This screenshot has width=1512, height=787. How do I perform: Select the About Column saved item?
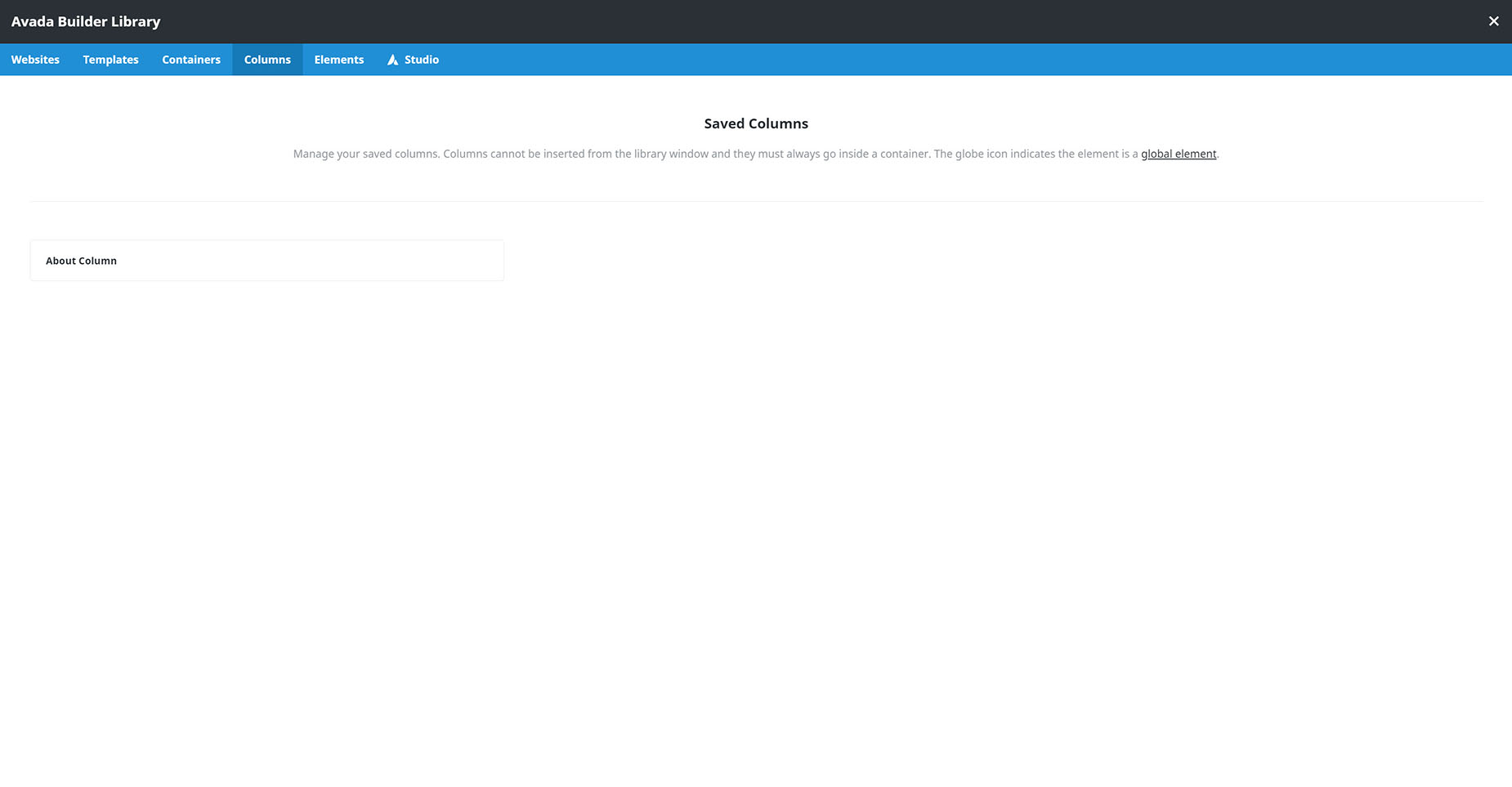coord(267,261)
